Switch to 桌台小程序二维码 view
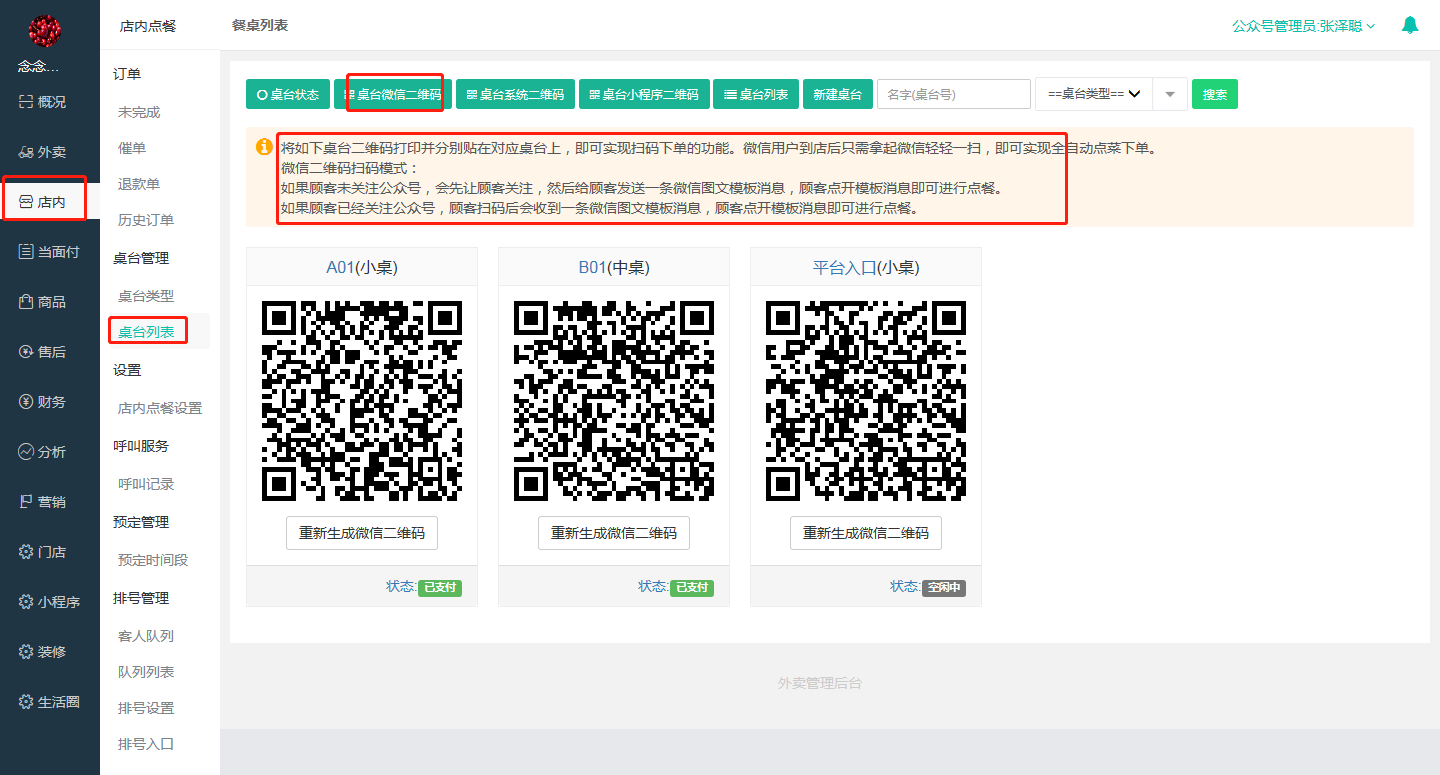The image size is (1440, 775). (x=644, y=94)
